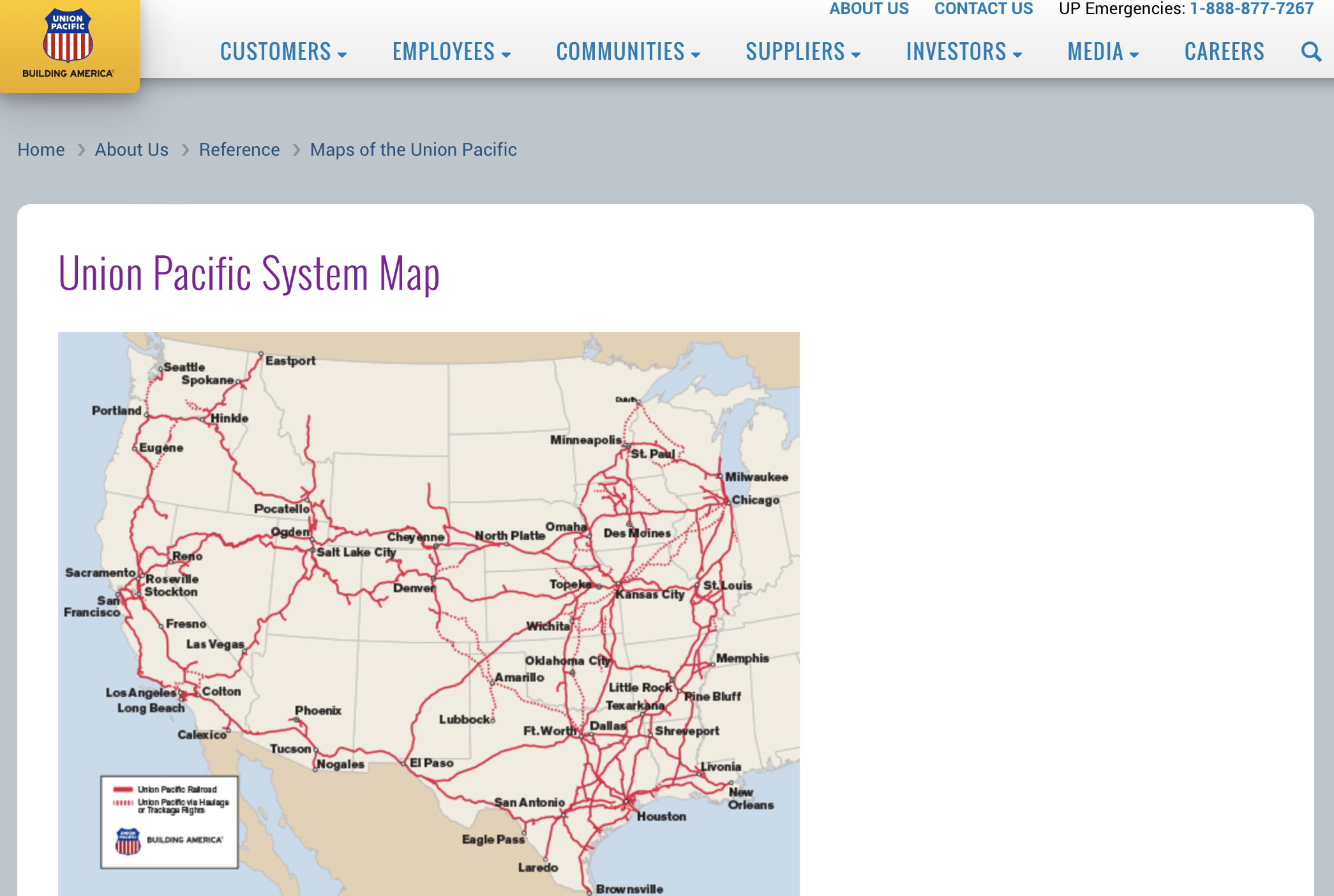Viewport: 1334px width, 896px height.
Task: Open the About Us top link
Action: pos(869,8)
